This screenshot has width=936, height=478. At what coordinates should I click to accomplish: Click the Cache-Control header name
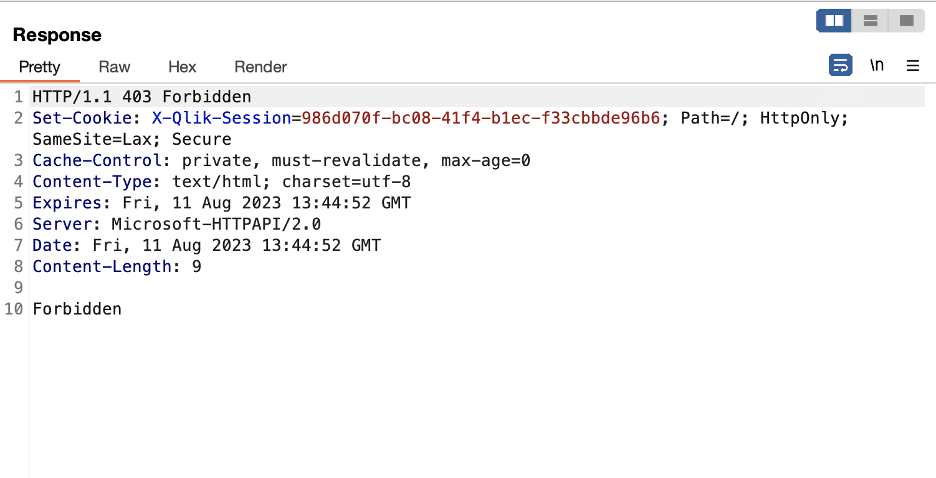pos(97,161)
